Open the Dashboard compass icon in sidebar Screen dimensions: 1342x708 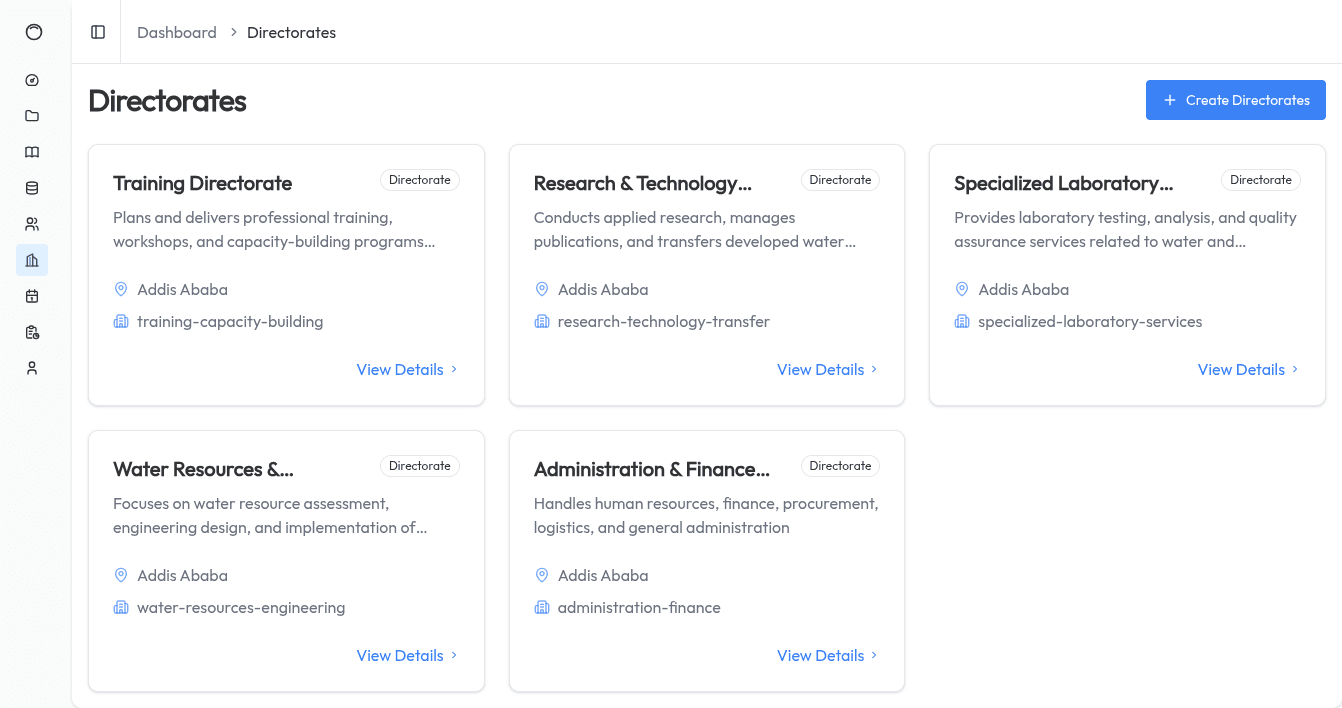click(x=32, y=80)
